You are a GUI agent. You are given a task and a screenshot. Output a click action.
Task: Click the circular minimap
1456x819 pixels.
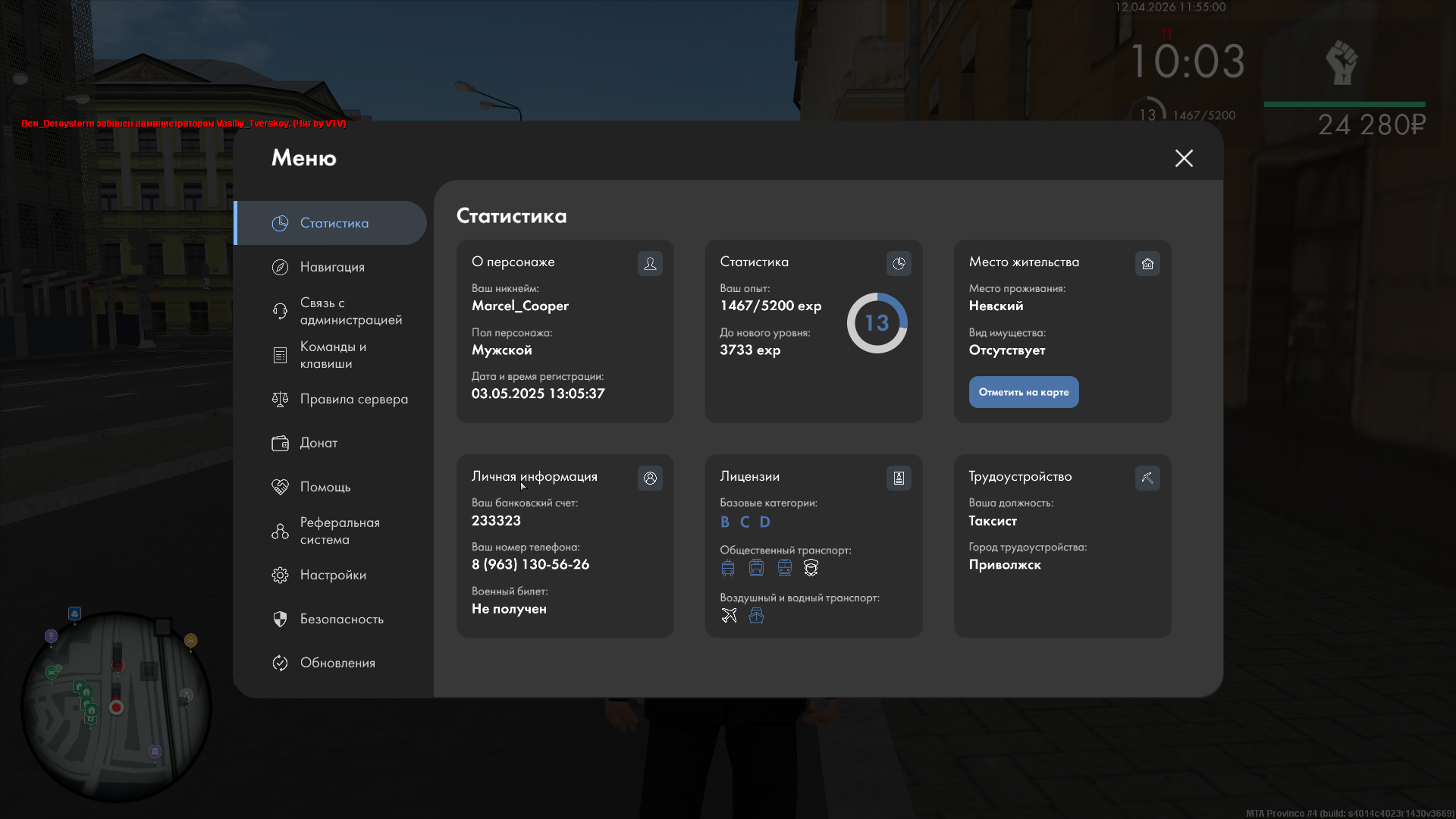click(115, 705)
